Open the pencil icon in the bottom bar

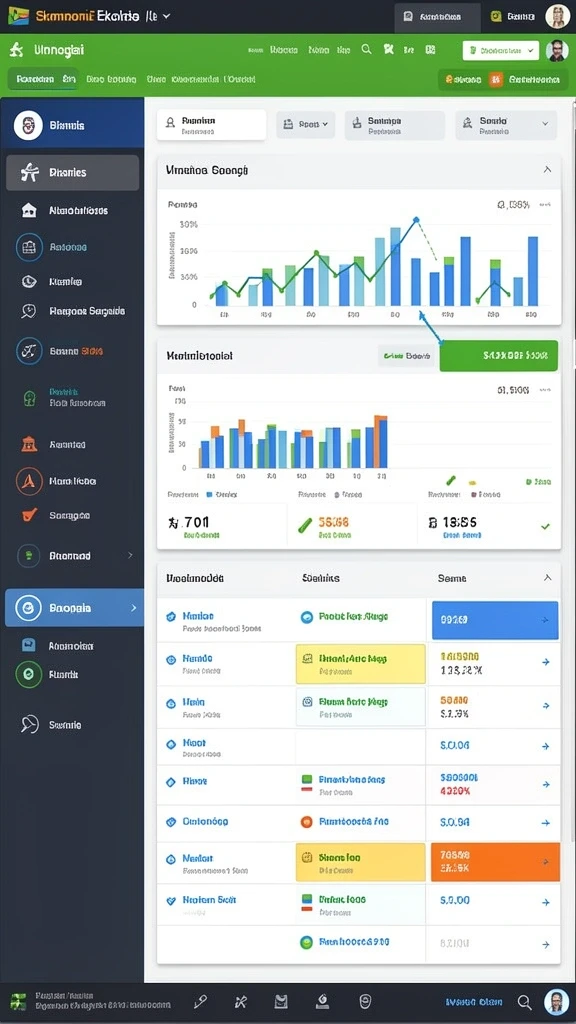[200, 1001]
